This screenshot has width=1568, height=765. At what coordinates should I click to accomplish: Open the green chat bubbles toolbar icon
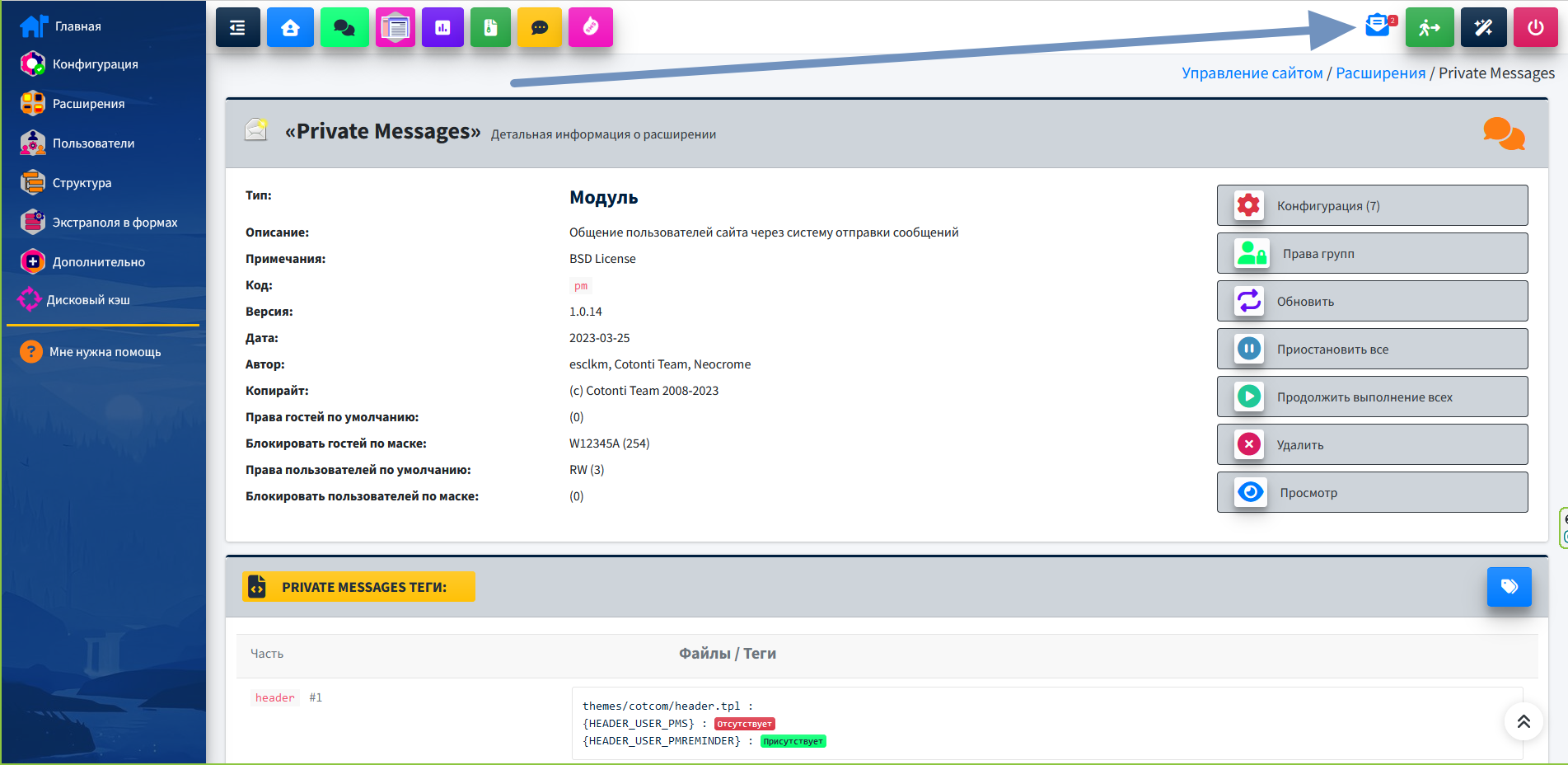pyautogui.click(x=344, y=28)
